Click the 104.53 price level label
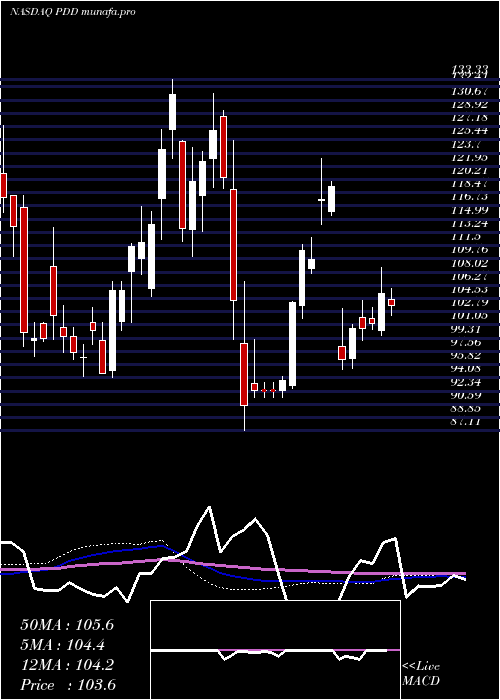Screen dimensions: 500x700 (470, 289)
